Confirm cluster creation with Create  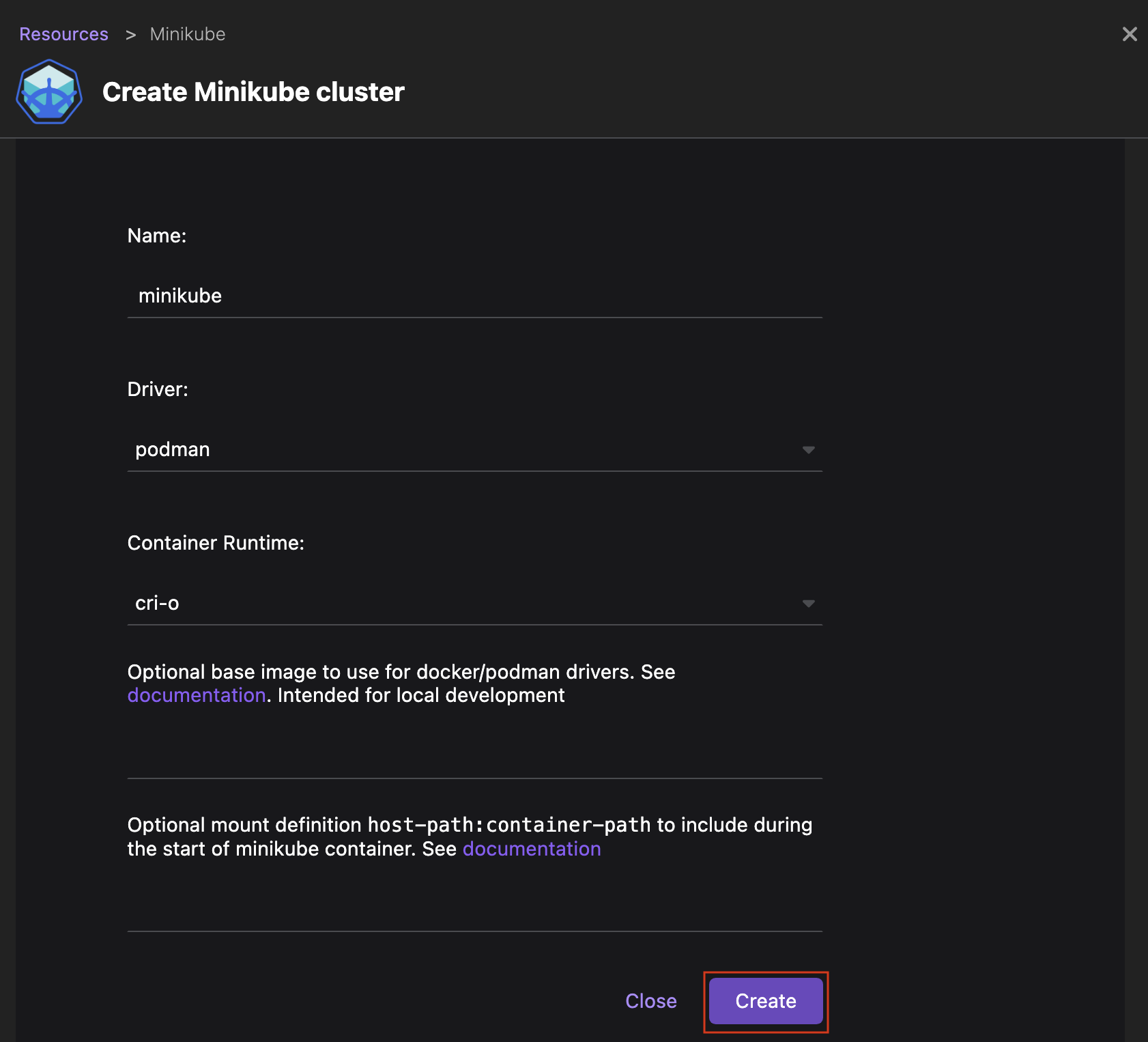point(765,1001)
